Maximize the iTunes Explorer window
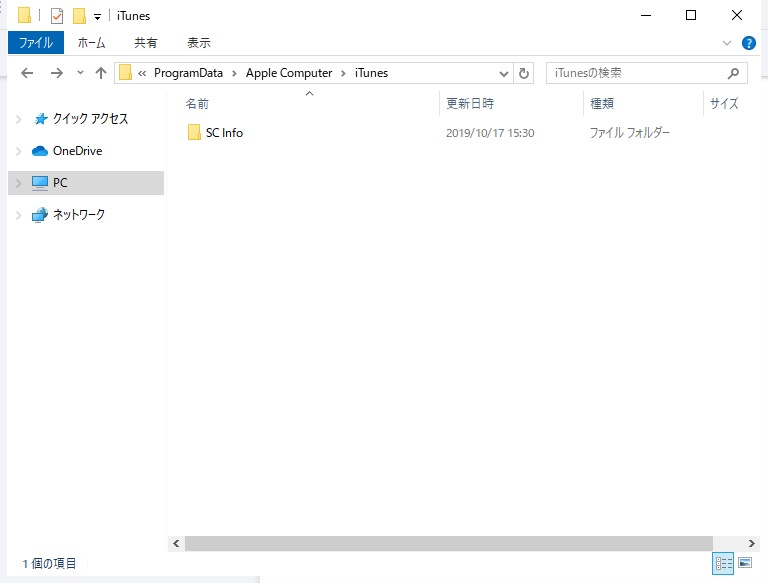Viewport: 768px width, 583px height. click(x=691, y=16)
